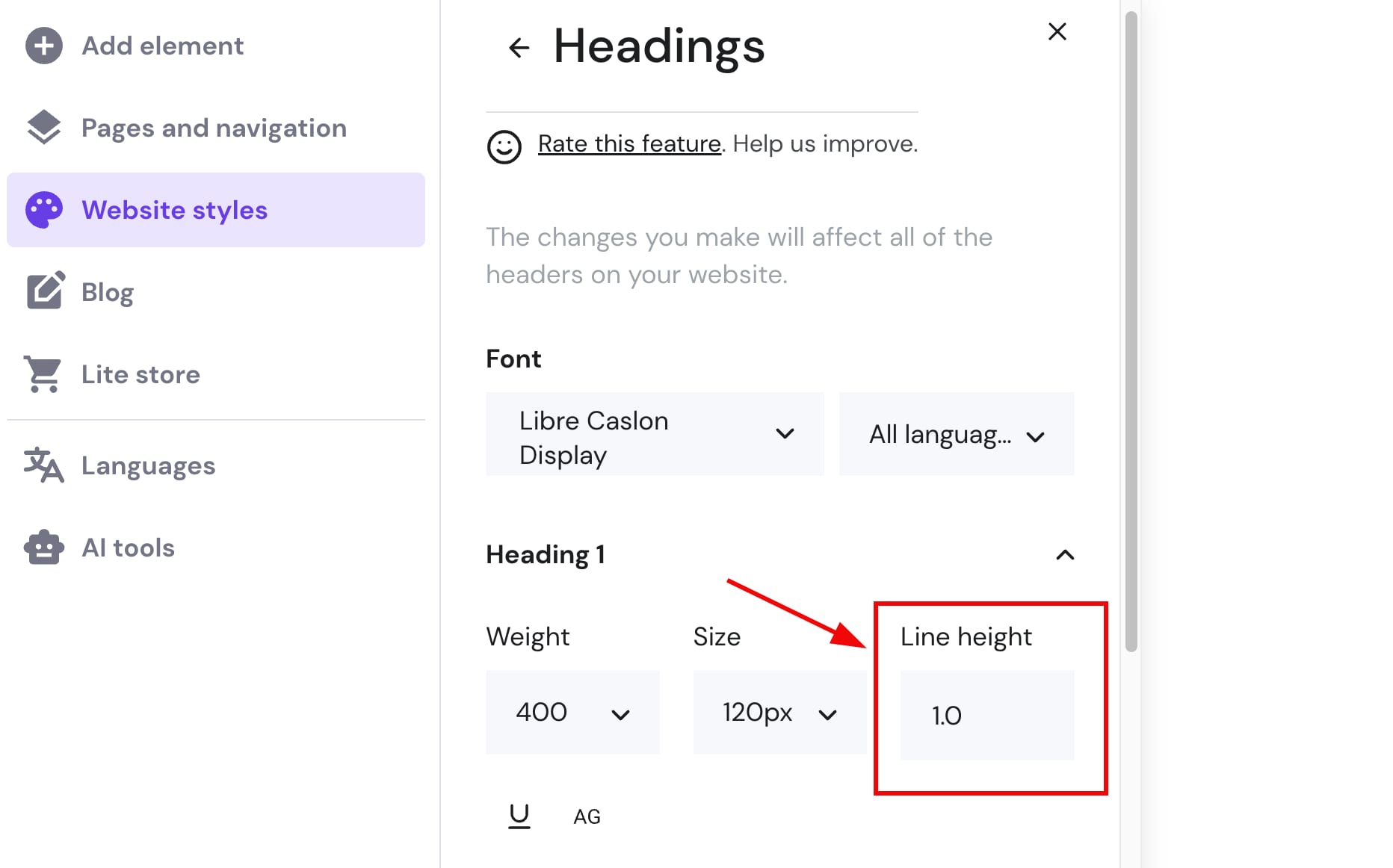Open the Weight 400 dropdown
This screenshot has height=868, width=1393.
[572, 713]
